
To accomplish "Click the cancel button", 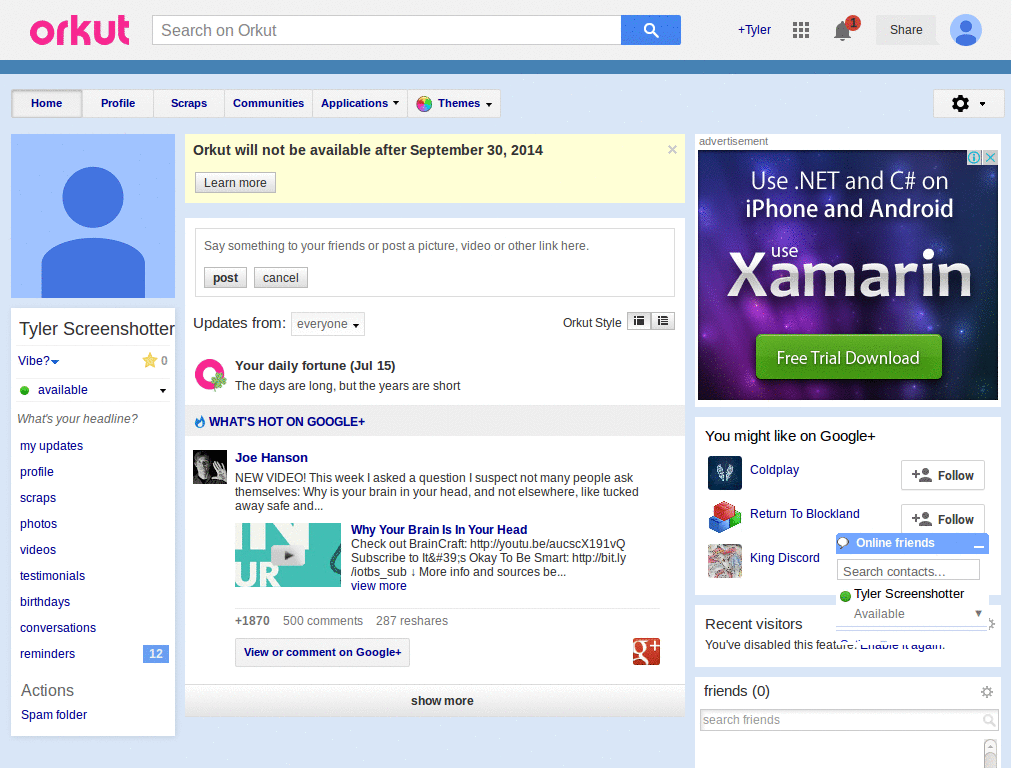I will 281,278.
